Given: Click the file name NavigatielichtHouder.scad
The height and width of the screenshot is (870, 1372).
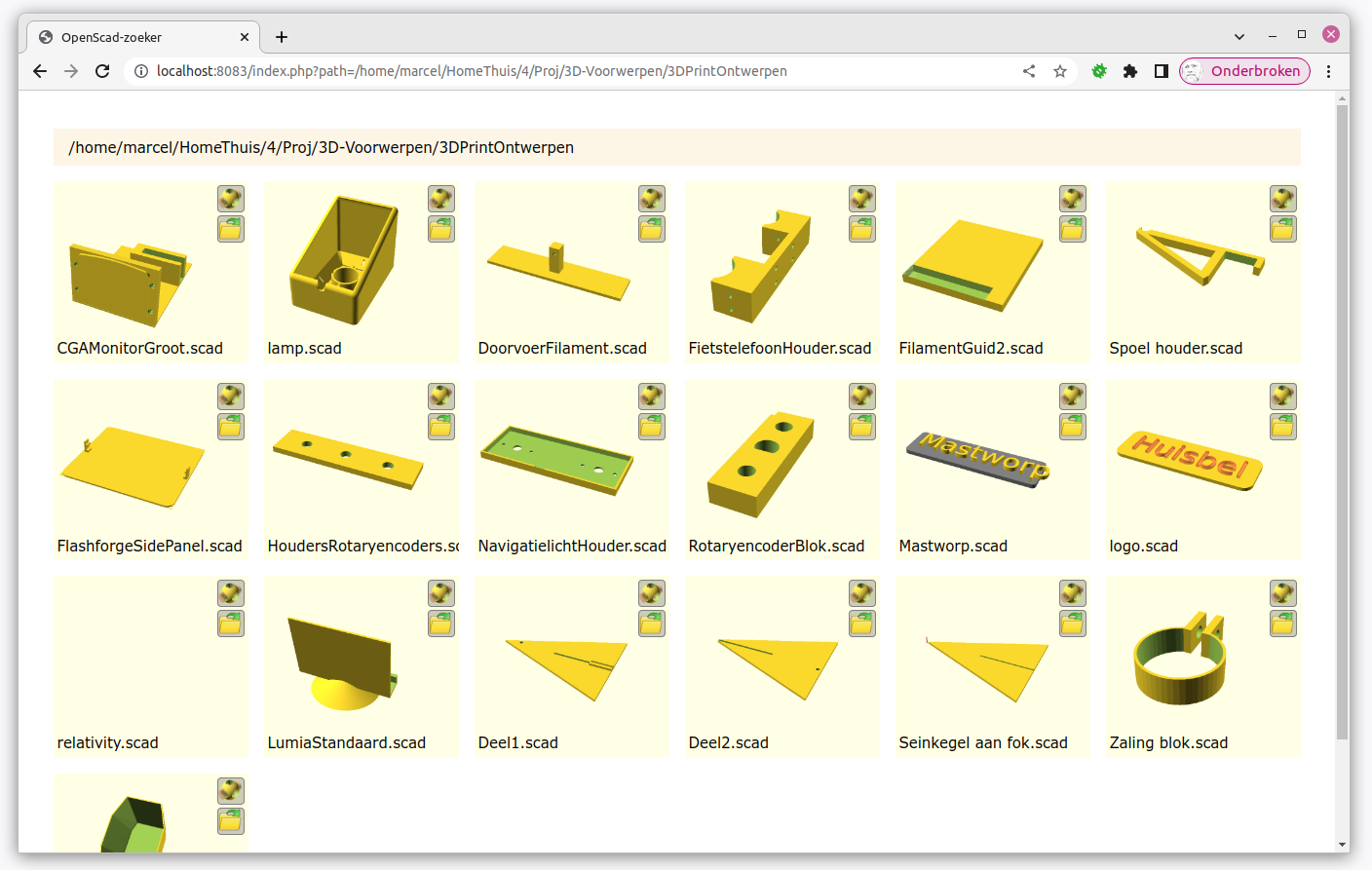Looking at the screenshot, I should click(x=572, y=546).
